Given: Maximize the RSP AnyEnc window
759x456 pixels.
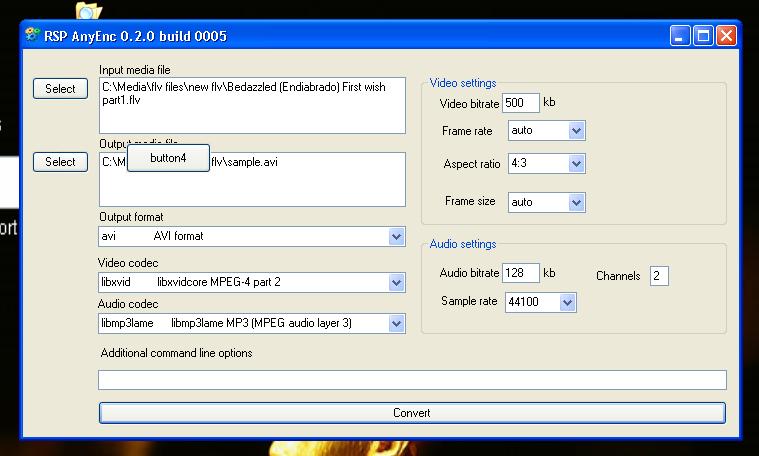Looking at the screenshot, I should click(703, 36).
